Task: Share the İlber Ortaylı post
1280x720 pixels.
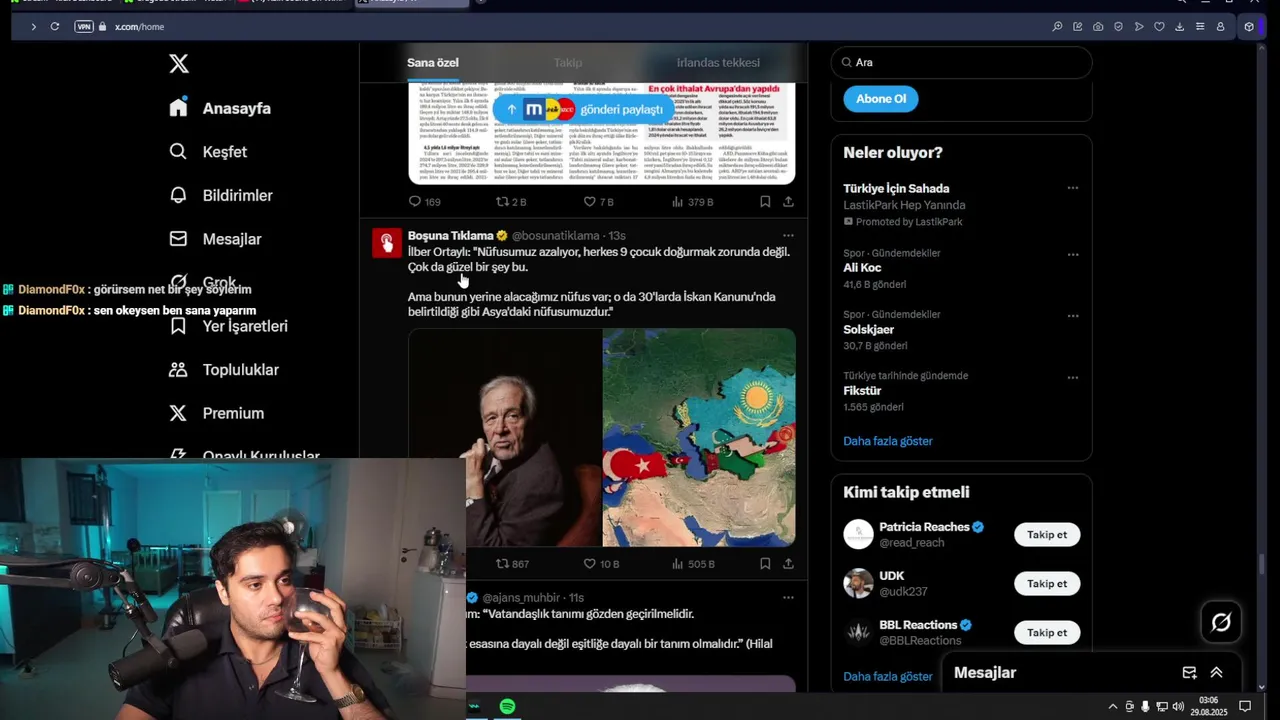Action: [x=788, y=564]
